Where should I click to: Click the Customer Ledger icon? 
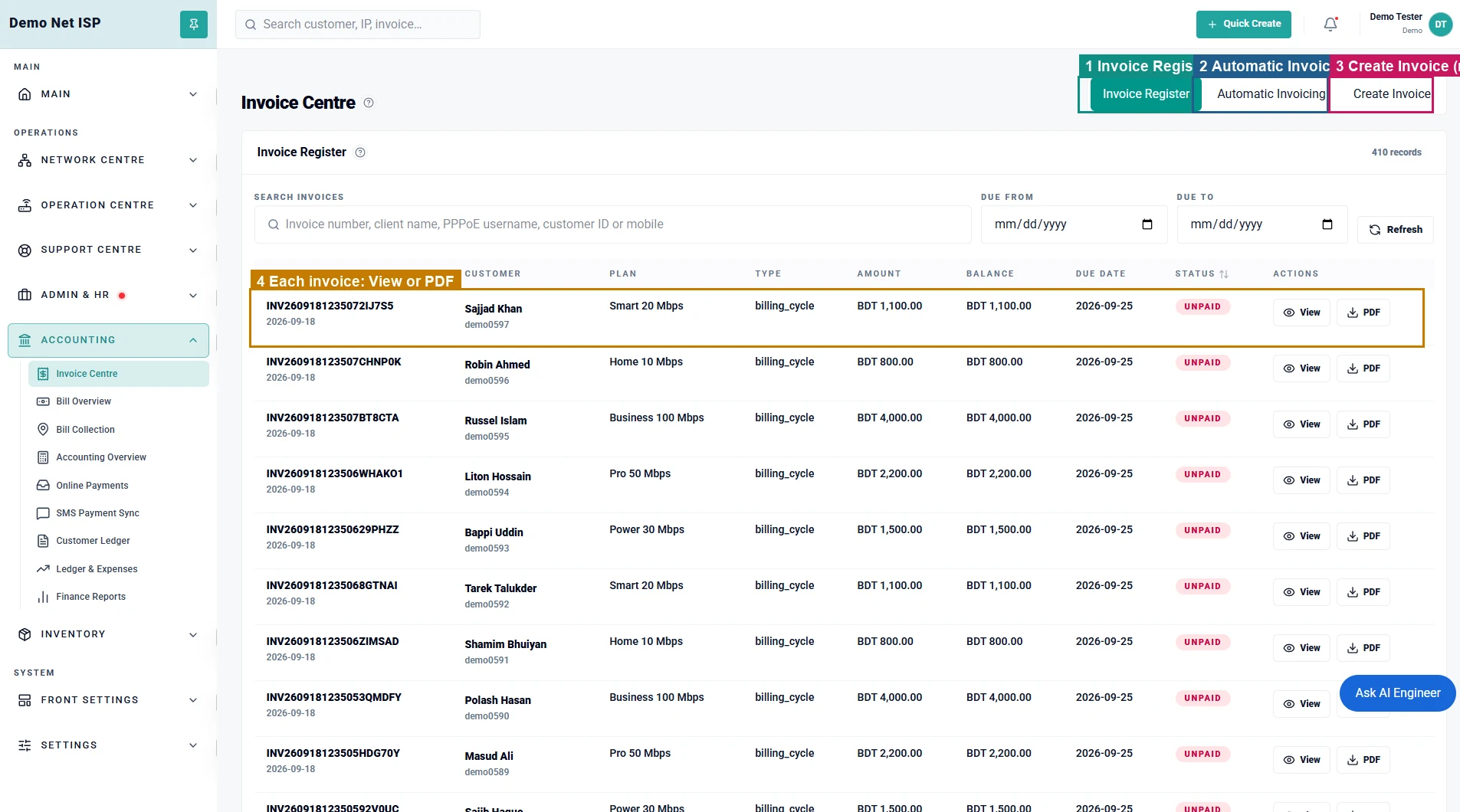pos(43,541)
